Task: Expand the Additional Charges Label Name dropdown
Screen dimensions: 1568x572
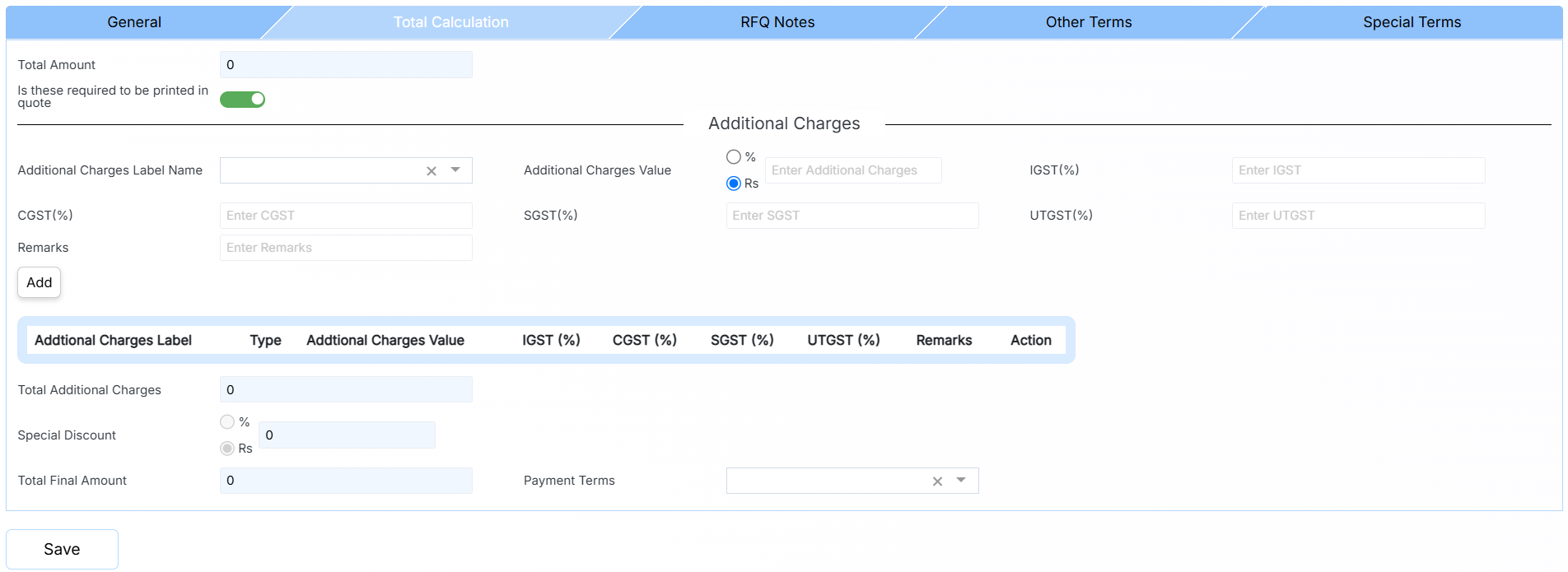Action: pyautogui.click(x=455, y=170)
